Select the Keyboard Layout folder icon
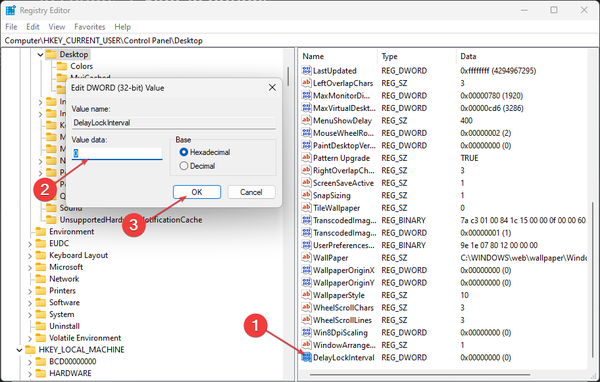Screen dimensions: 600x382 tap(41, 255)
